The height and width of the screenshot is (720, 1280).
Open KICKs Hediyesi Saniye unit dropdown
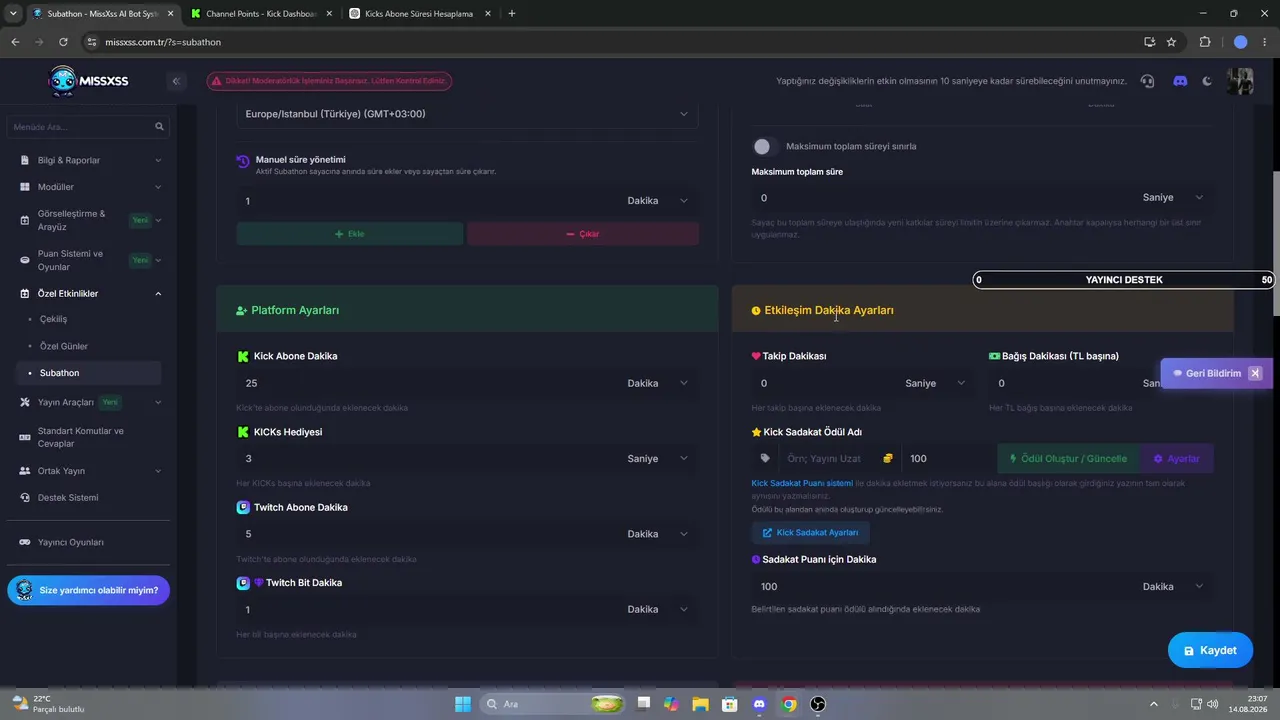658,459
